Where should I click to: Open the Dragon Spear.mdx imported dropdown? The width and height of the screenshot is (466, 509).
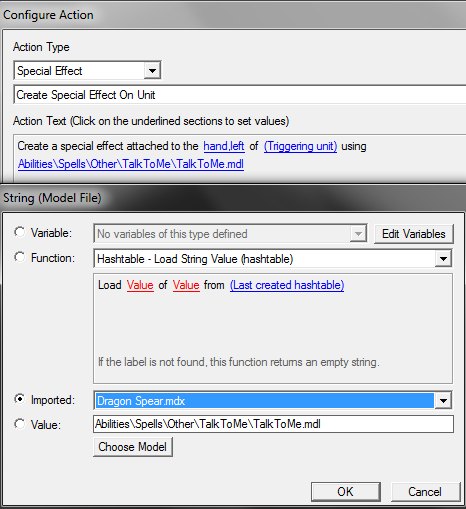[x=443, y=401]
